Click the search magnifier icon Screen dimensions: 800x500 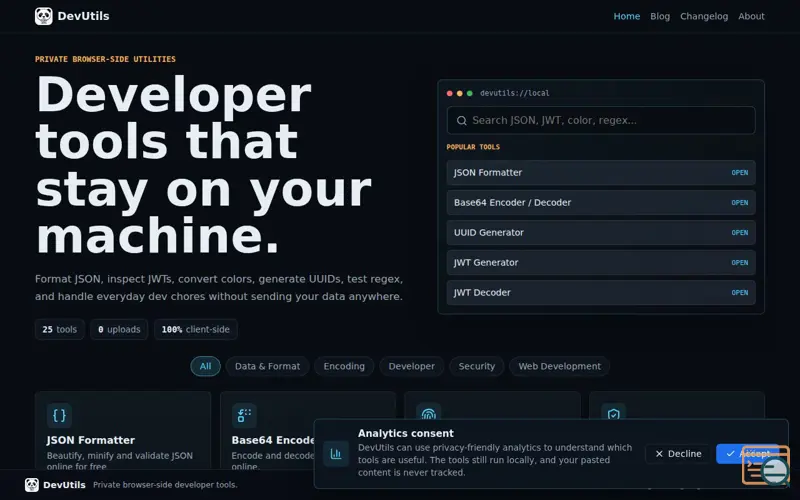(x=461, y=120)
